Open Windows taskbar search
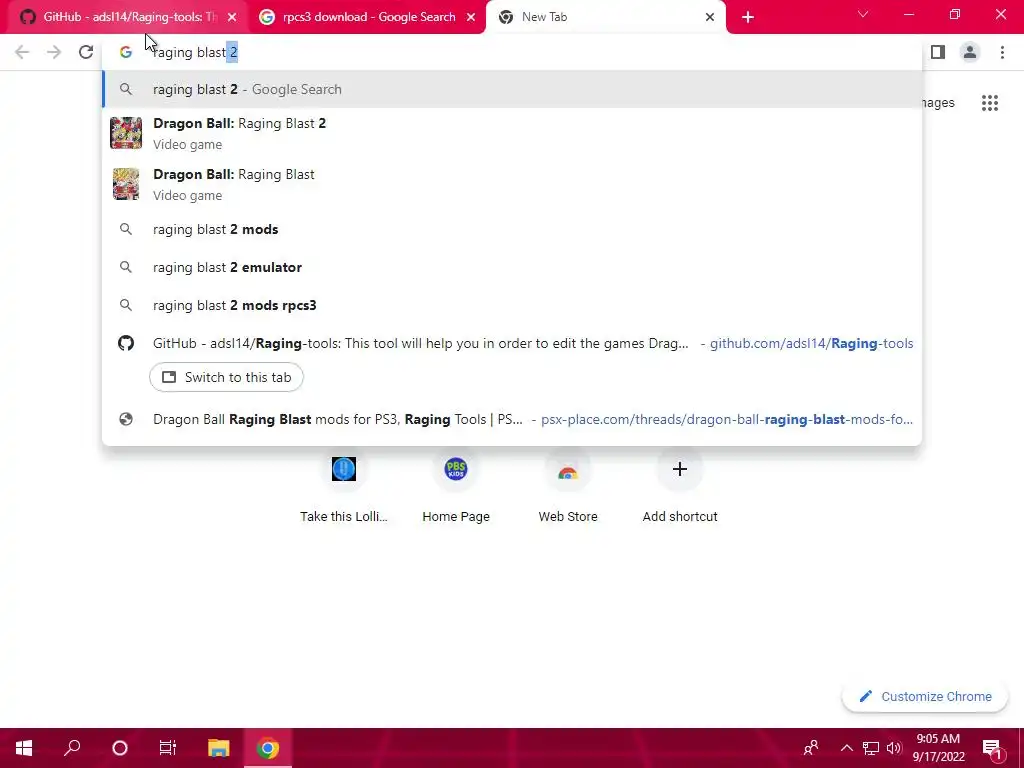Image resolution: width=1024 pixels, height=768 pixels. tap(72, 748)
